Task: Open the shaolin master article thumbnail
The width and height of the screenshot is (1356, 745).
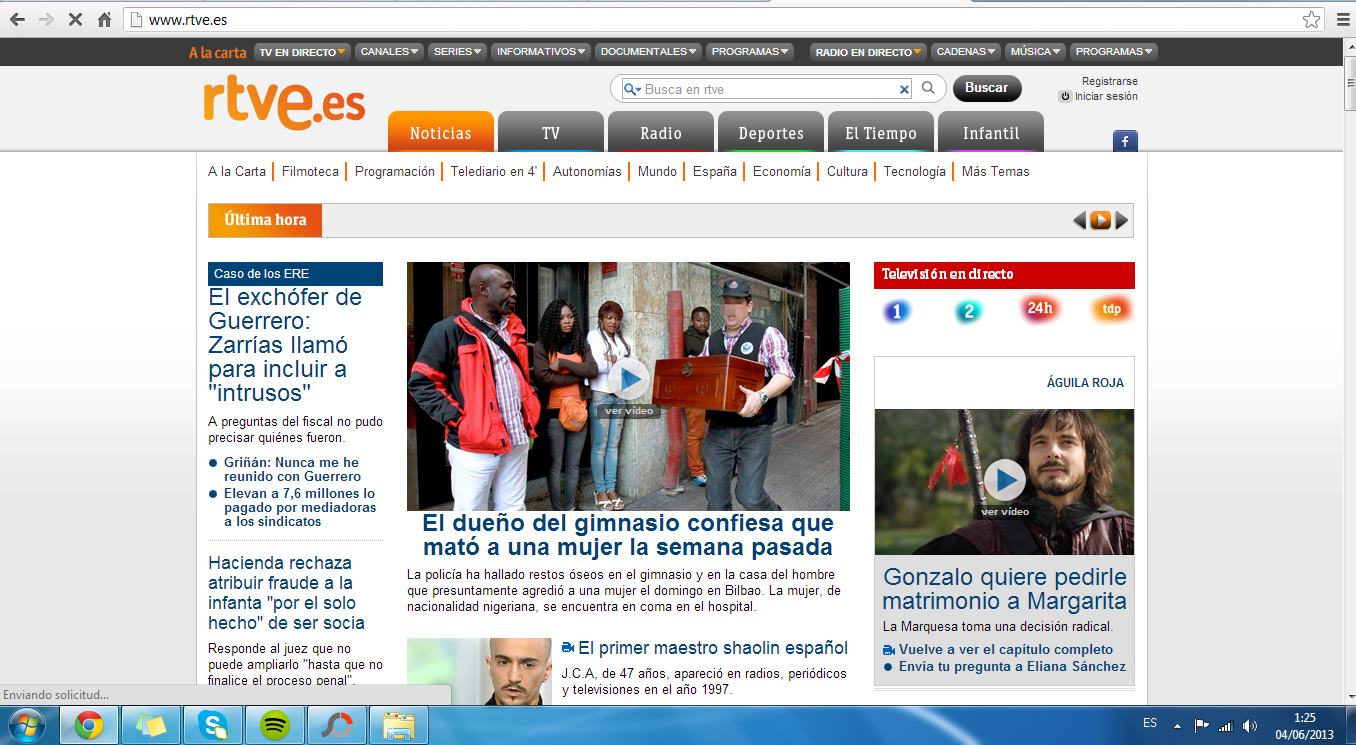Action: 479,671
